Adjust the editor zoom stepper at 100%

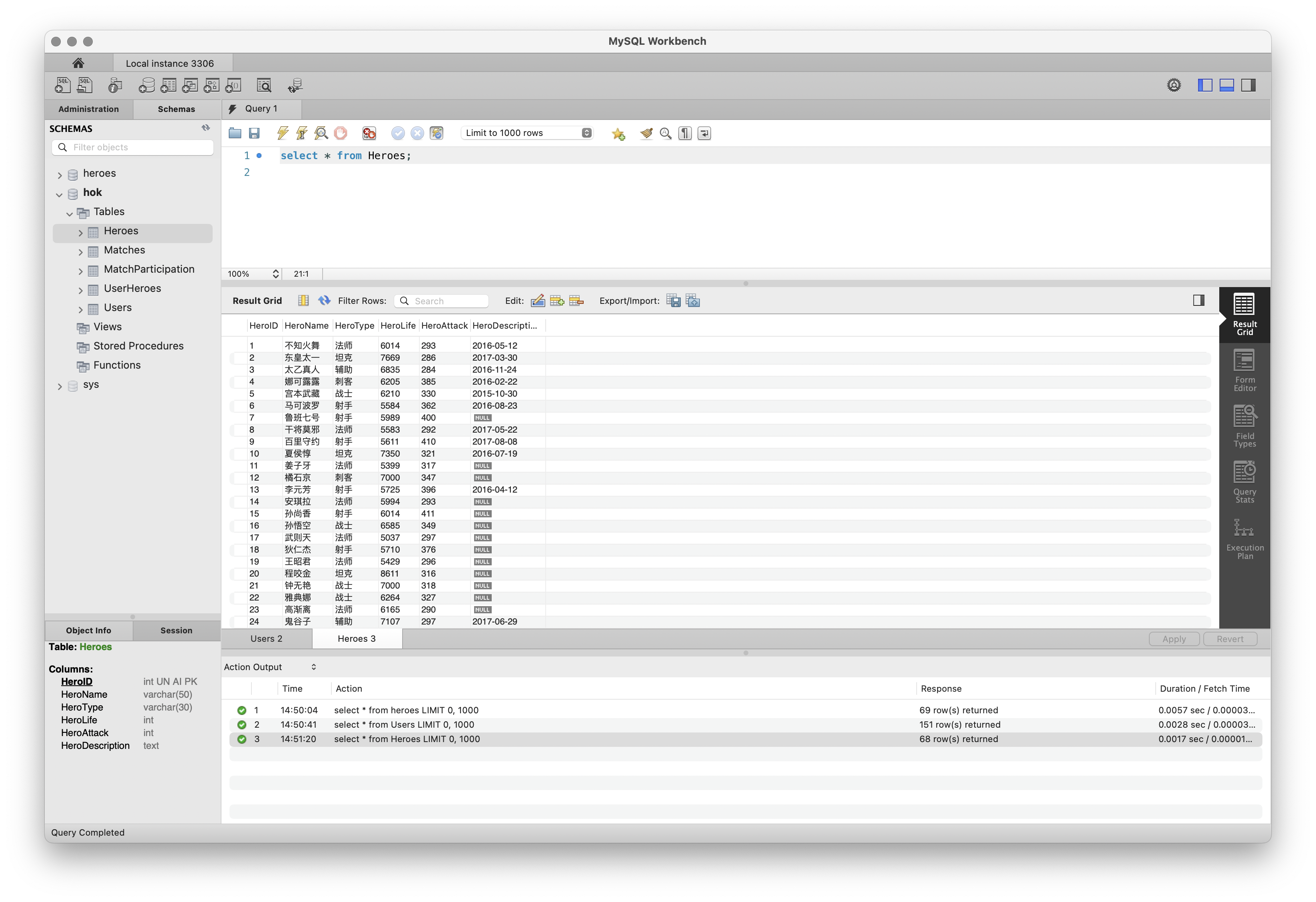[276, 273]
